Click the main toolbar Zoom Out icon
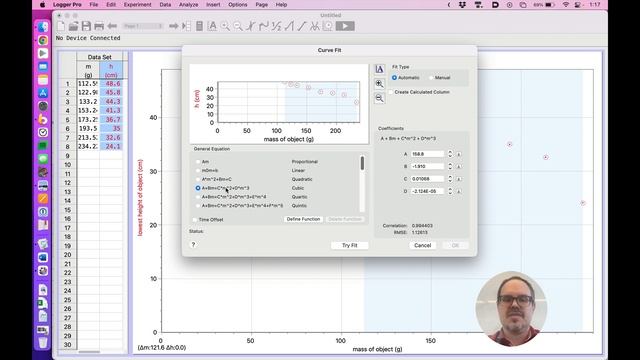Screen dimensions: 640x360 (238, 26)
